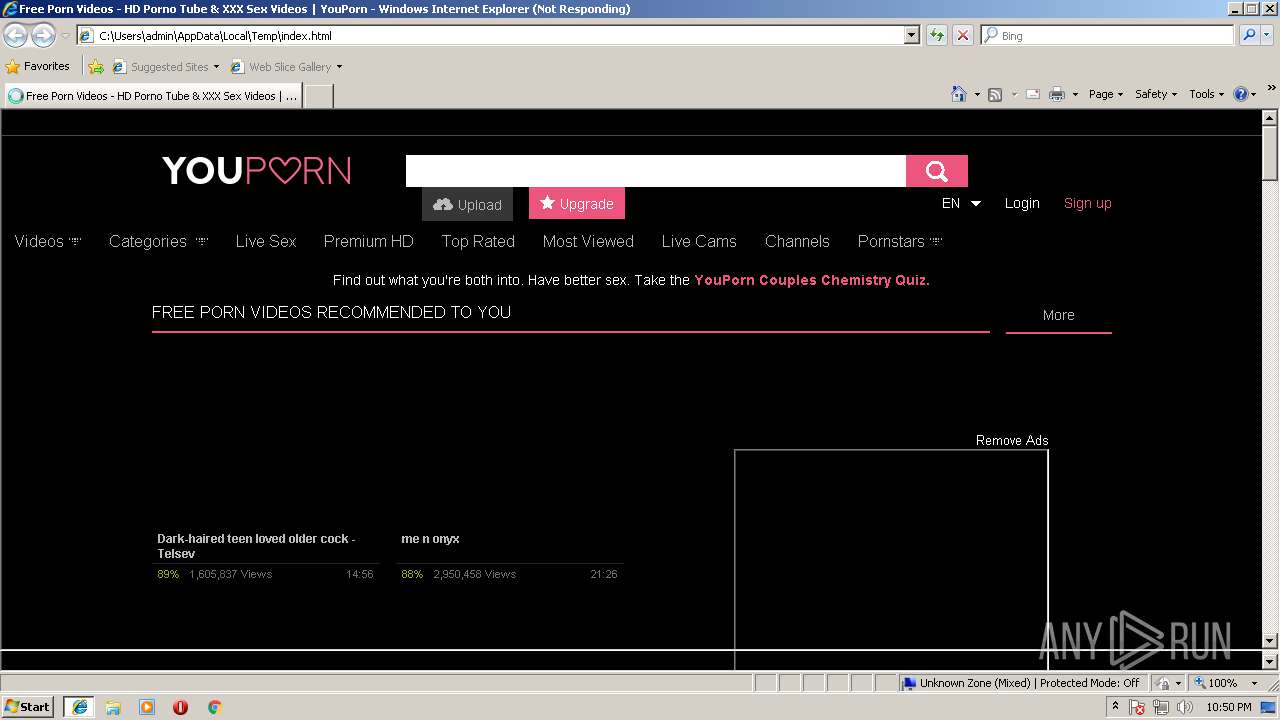Click the Bing search magnifier icon

pos(1248,35)
